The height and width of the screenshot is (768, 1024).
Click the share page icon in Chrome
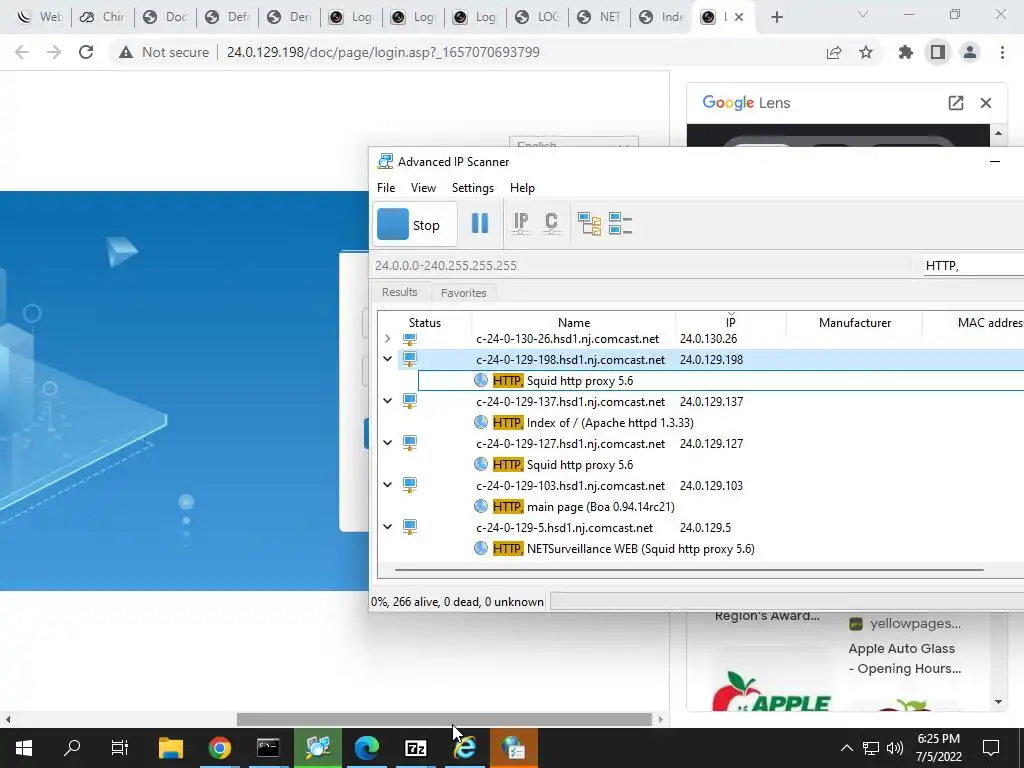tap(834, 52)
